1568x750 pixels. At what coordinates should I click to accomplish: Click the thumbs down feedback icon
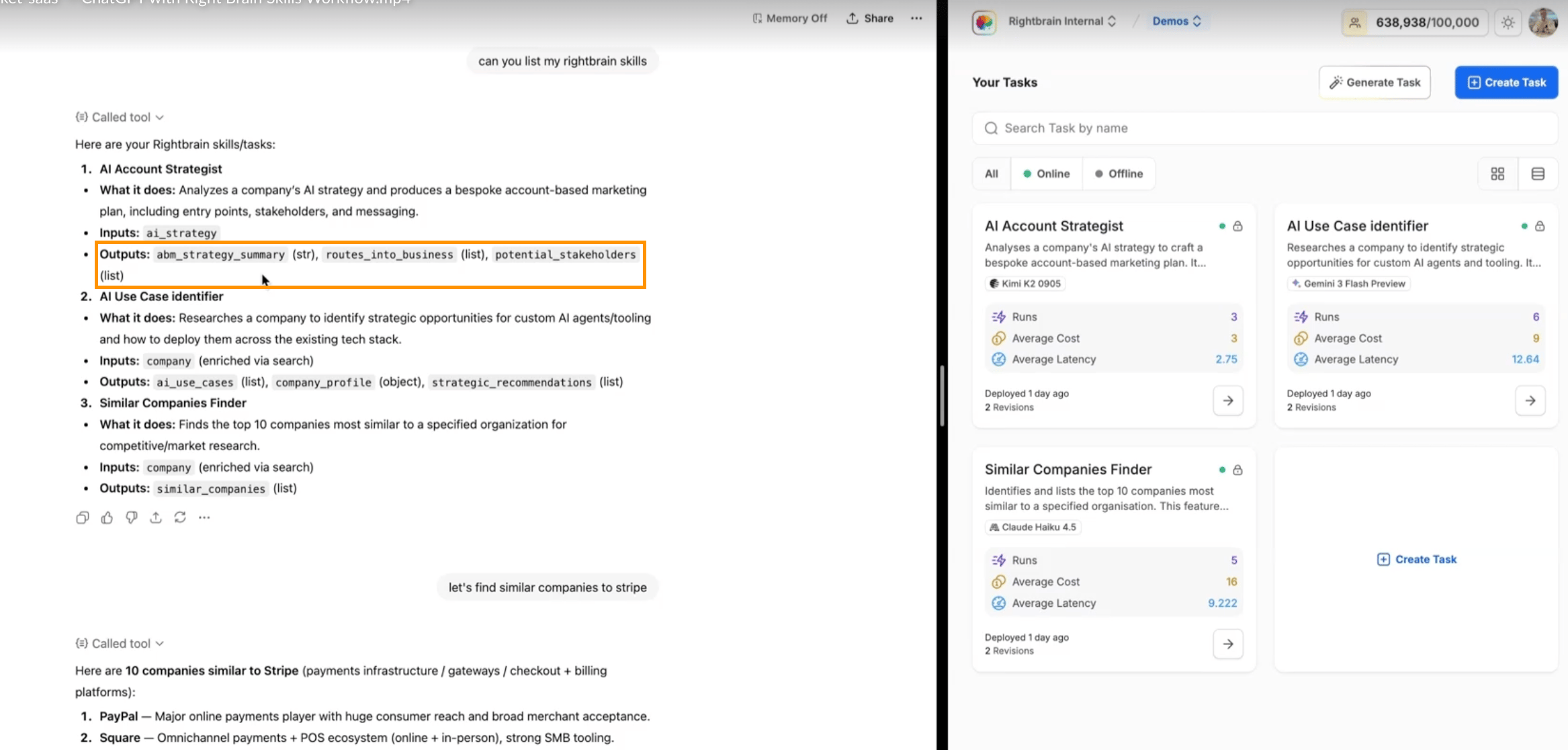[x=131, y=517]
